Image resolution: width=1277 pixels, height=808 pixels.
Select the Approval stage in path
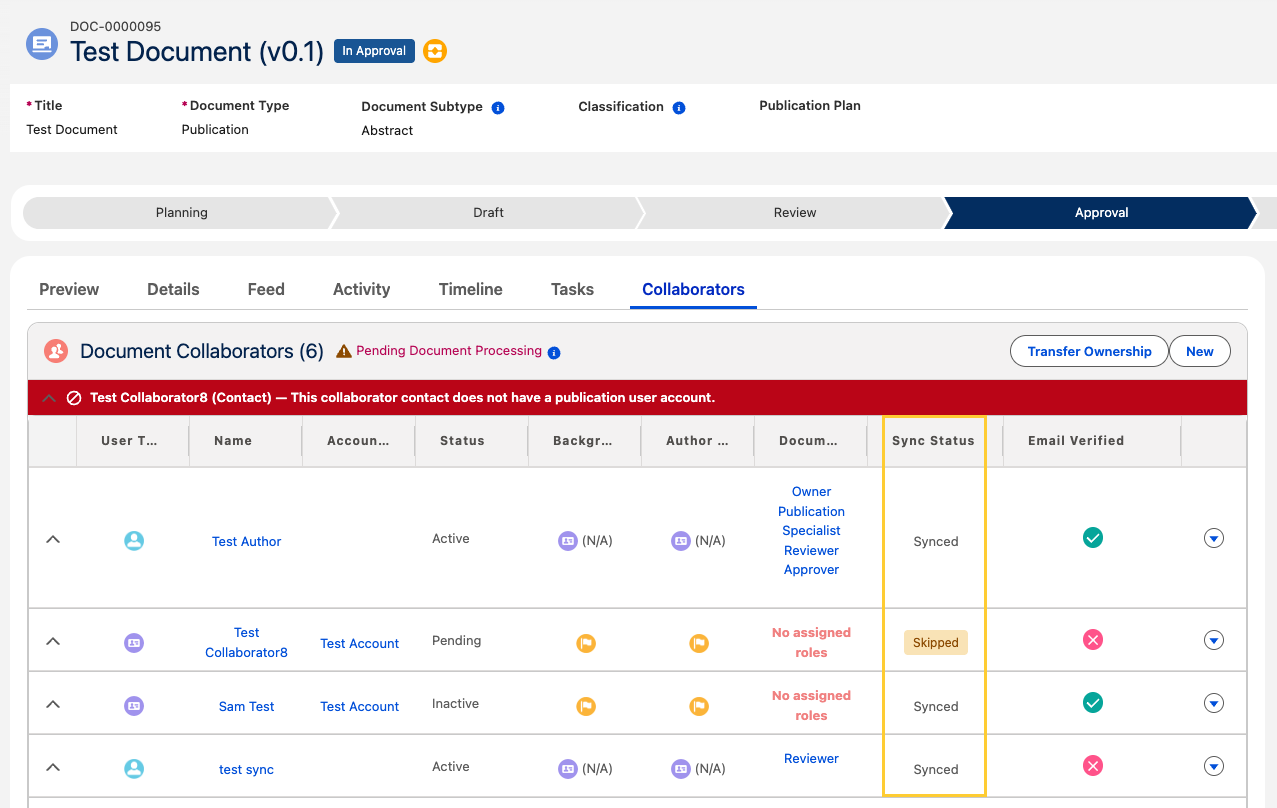(1101, 212)
